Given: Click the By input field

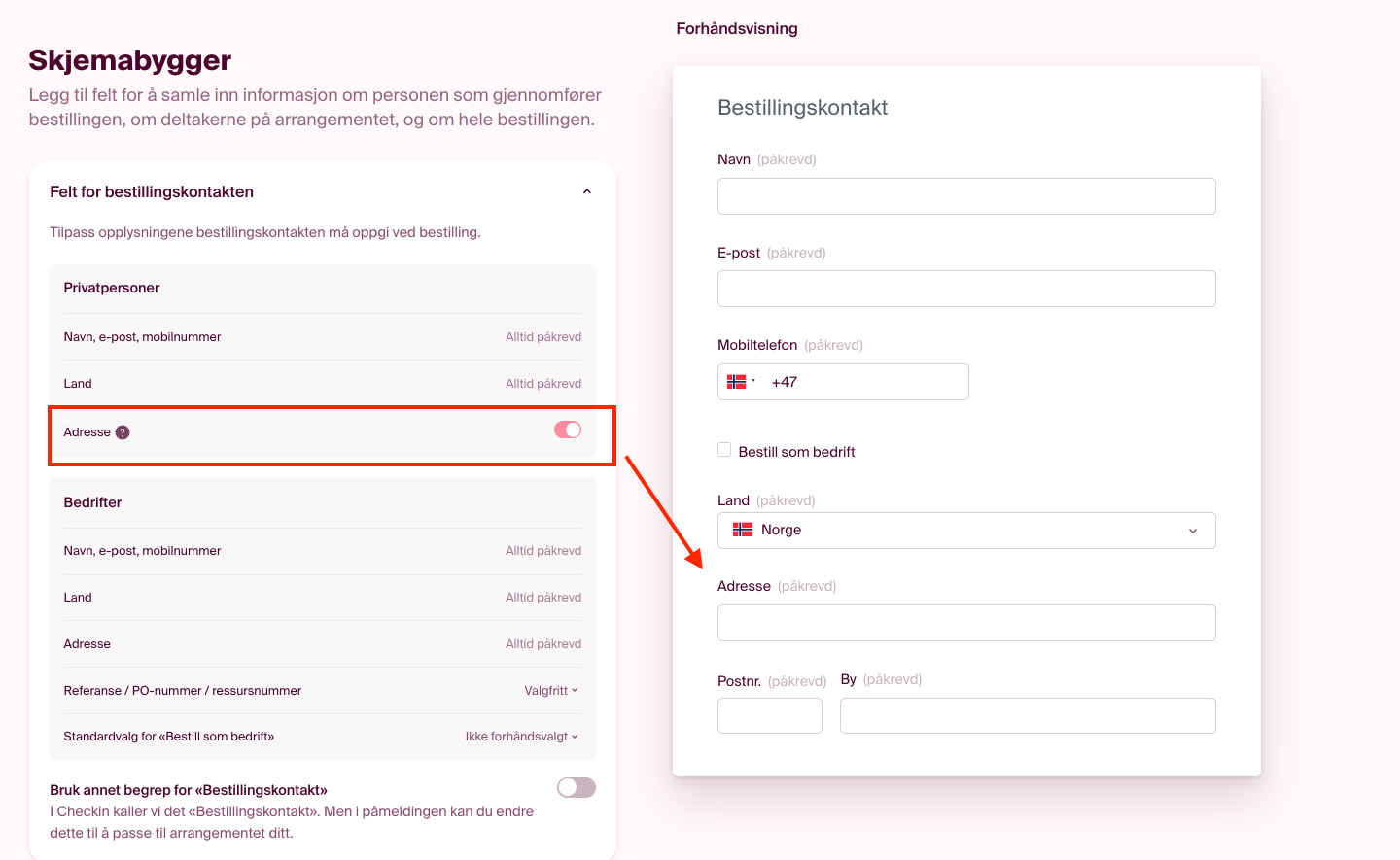Looking at the screenshot, I should pyautogui.click(x=1028, y=716).
